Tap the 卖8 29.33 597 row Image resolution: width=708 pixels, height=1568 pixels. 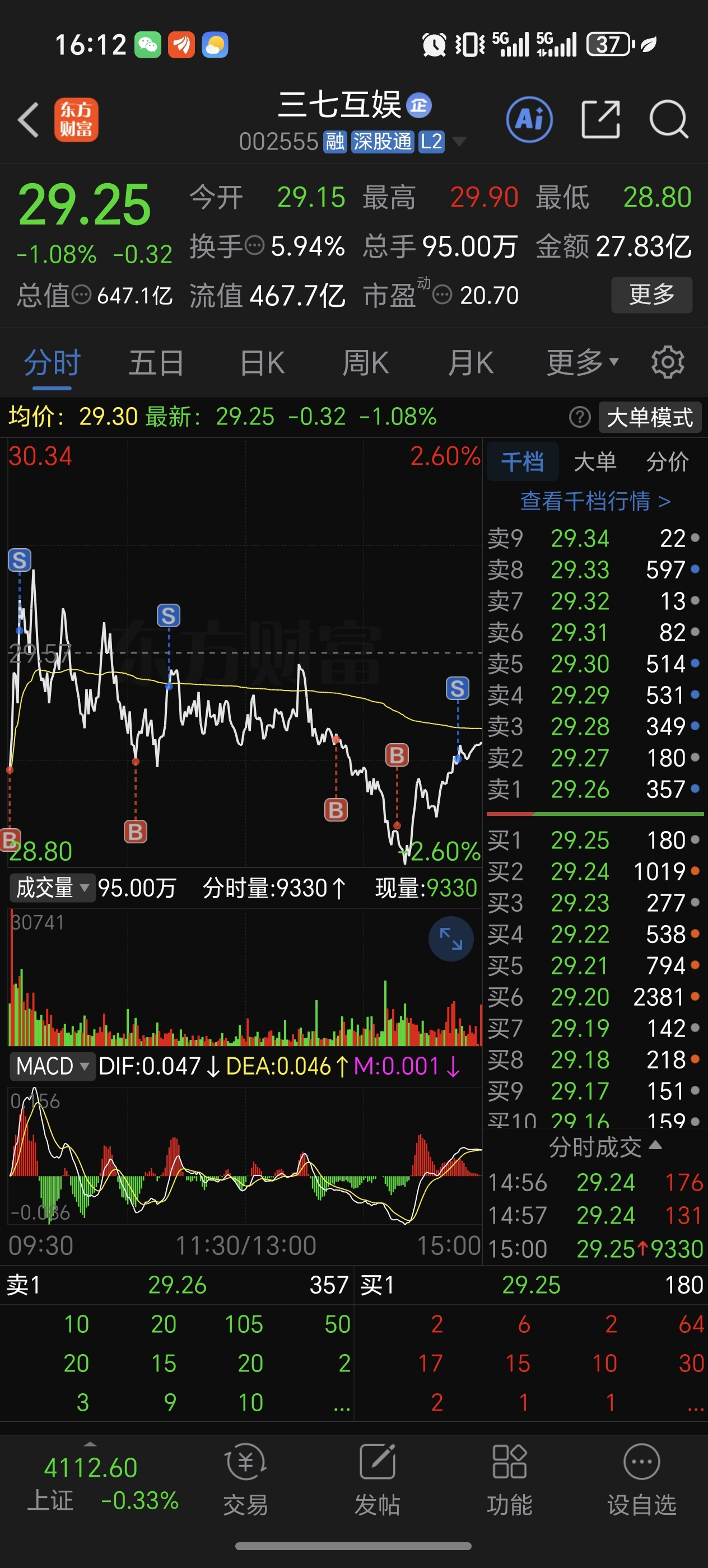[595, 570]
